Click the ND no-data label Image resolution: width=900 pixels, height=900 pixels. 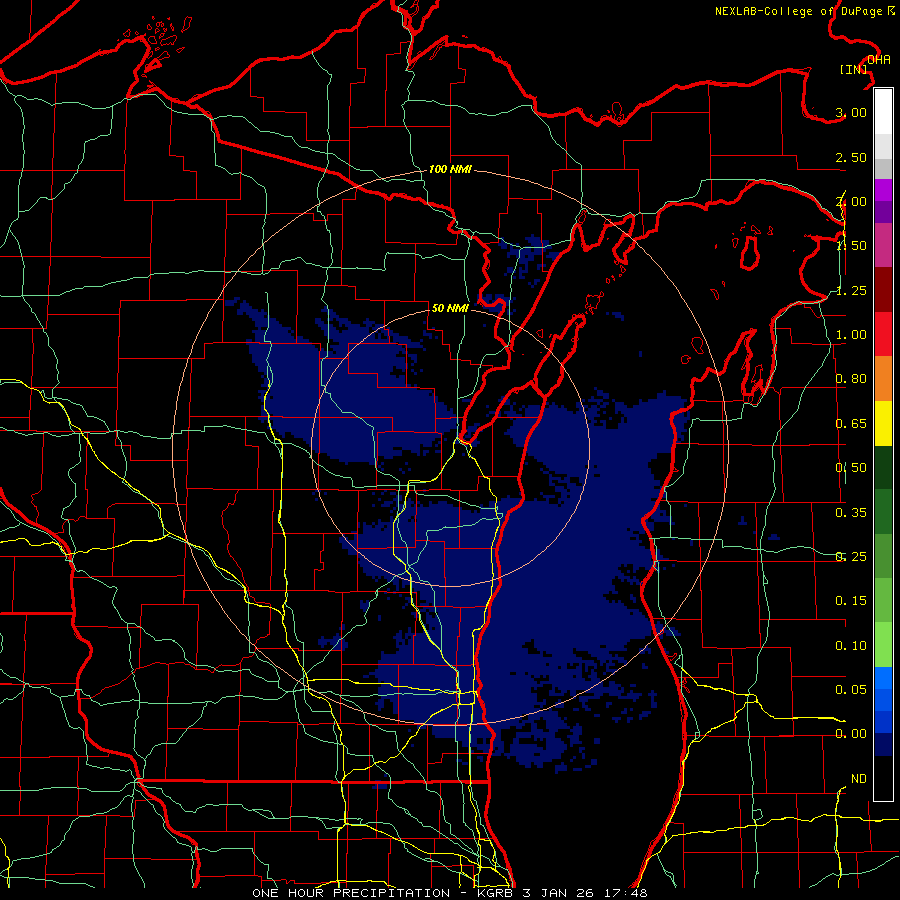coord(859,779)
